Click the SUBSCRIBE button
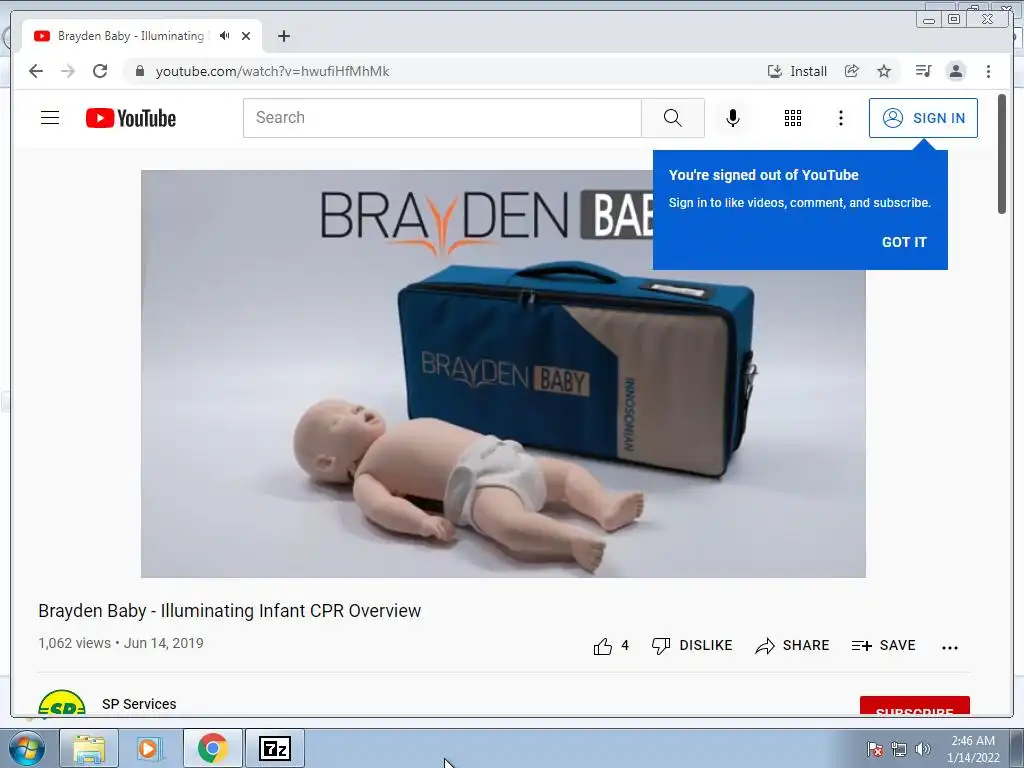This screenshot has width=1024, height=768. pyautogui.click(x=914, y=706)
